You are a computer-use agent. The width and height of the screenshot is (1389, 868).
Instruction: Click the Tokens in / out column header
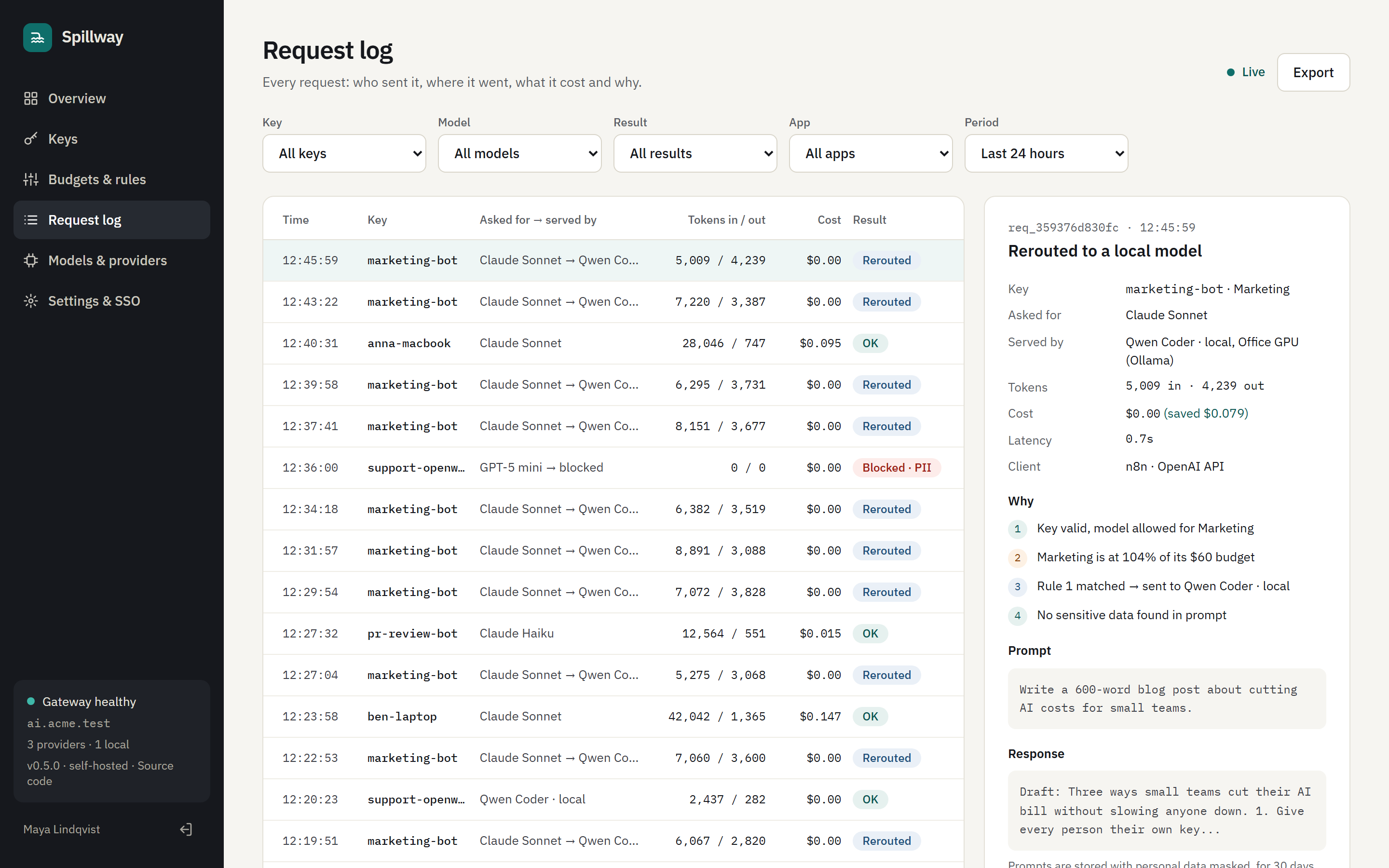click(726, 220)
